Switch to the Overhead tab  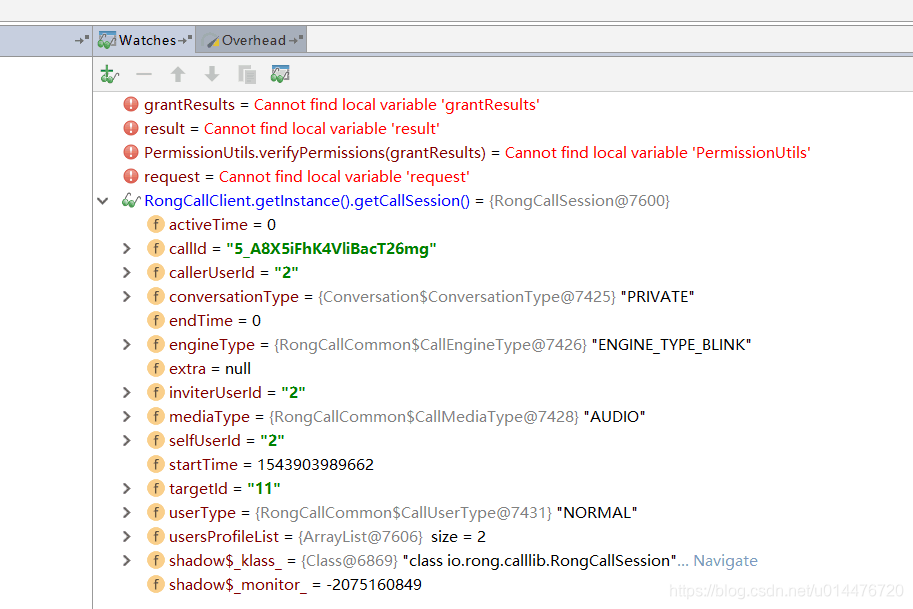pyautogui.click(x=253, y=40)
